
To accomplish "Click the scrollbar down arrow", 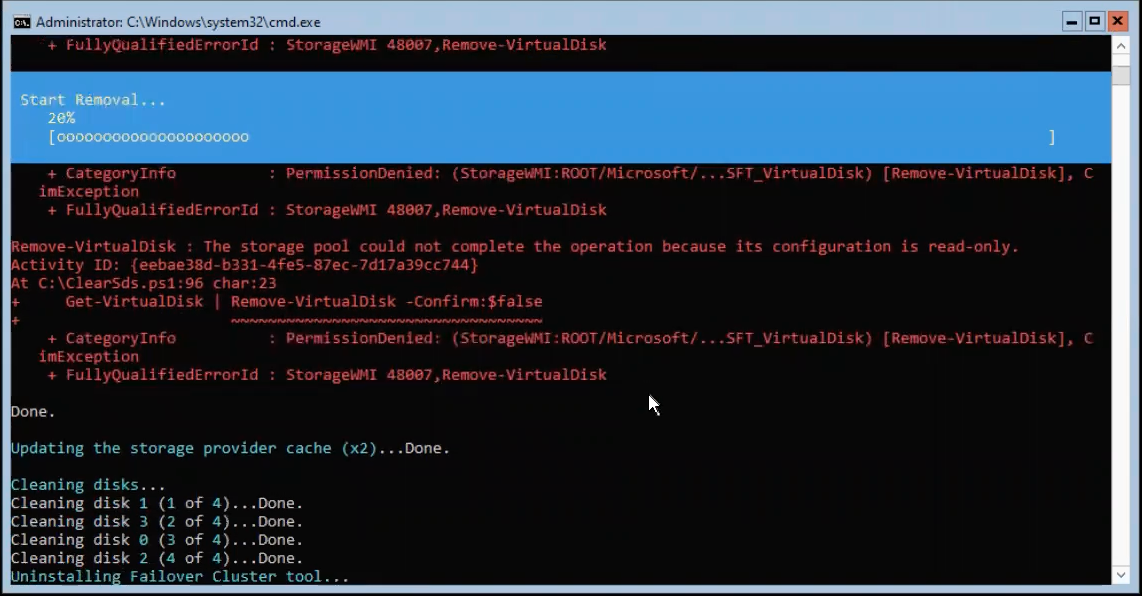I will pos(1121,575).
